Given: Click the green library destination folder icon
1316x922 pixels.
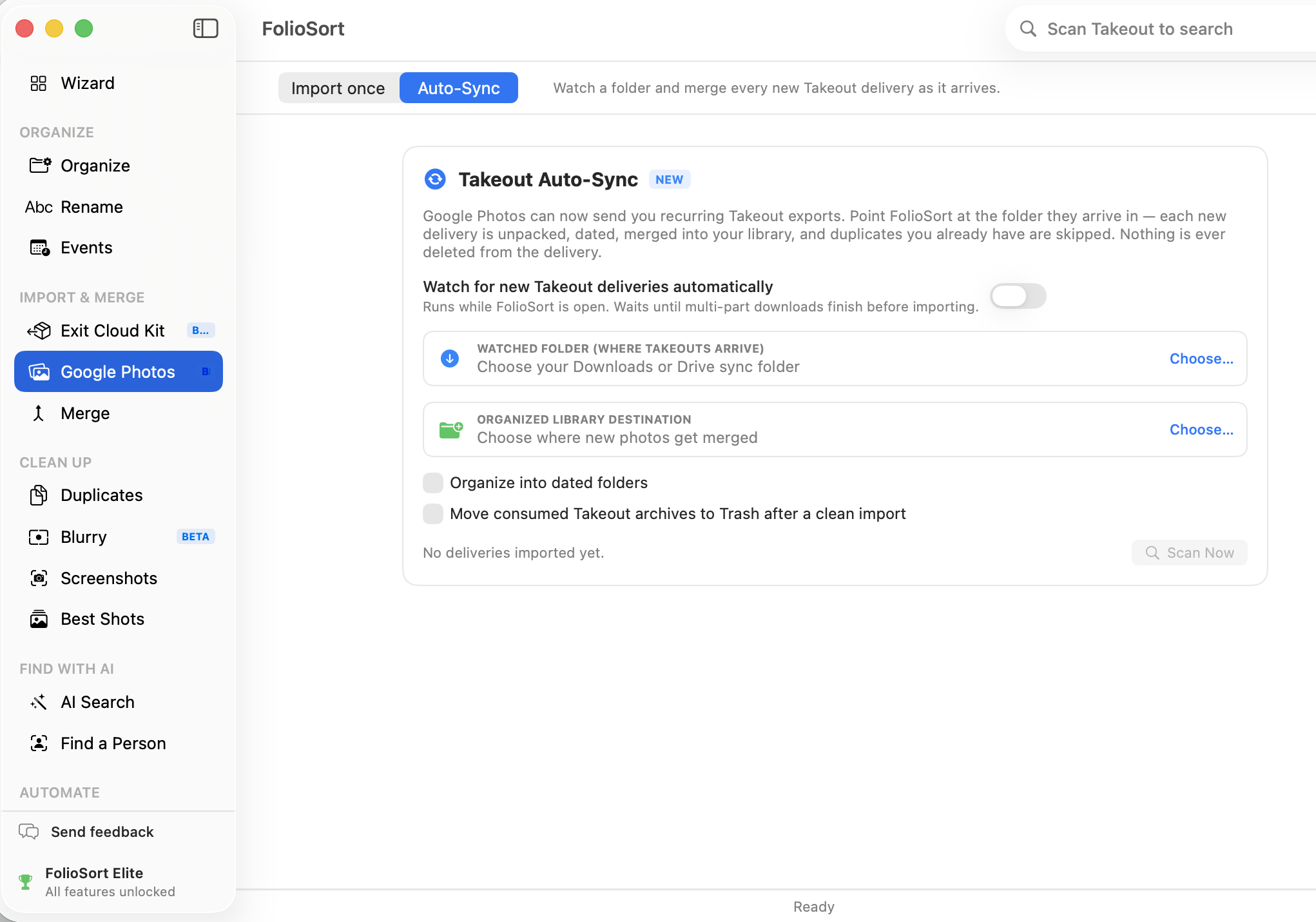Looking at the screenshot, I should tap(451, 429).
